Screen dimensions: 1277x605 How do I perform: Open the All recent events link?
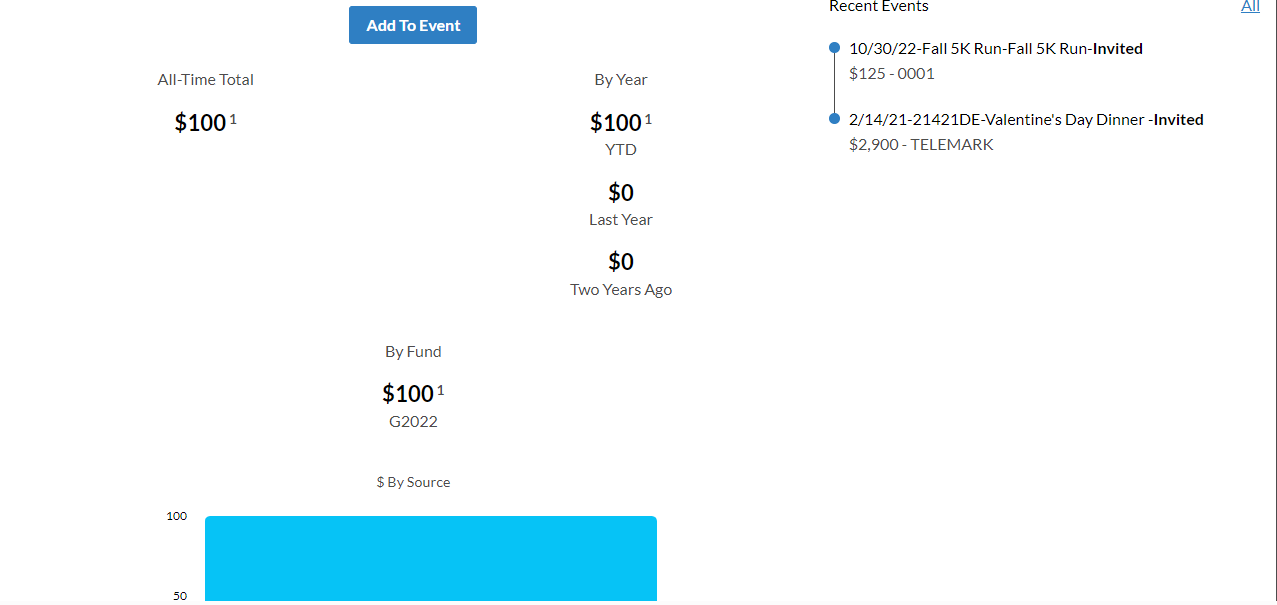click(x=1250, y=6)
